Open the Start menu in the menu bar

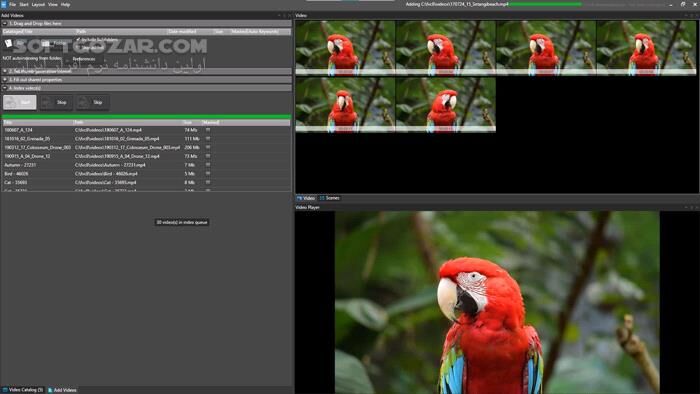tap(24, 4)
